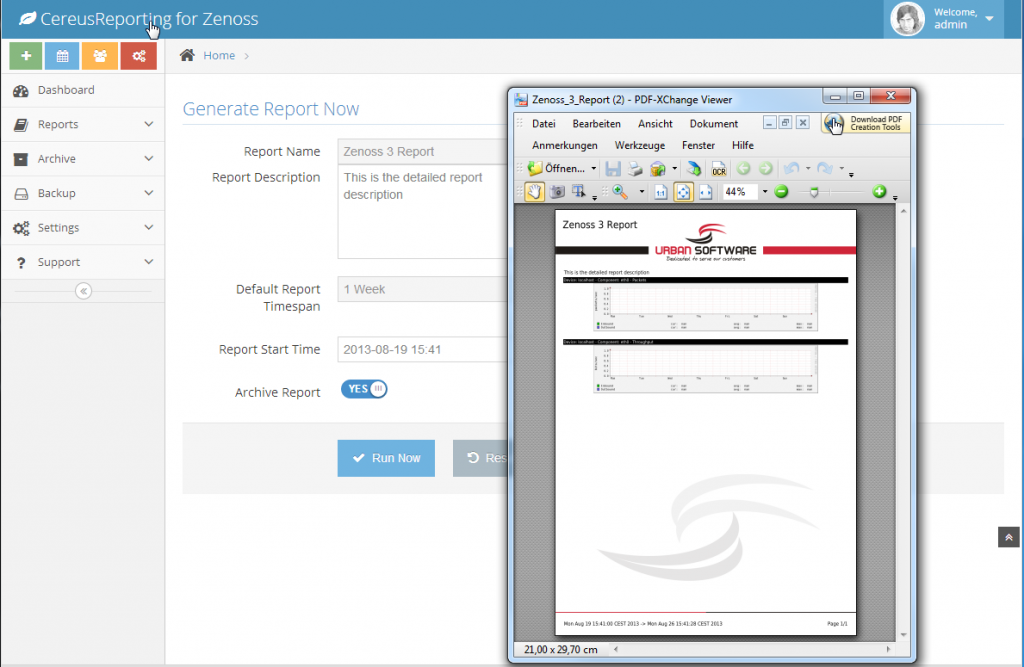Click the scroll-to-top arrow button
Screen dimensions: 1024x667
pos(1008,537)
